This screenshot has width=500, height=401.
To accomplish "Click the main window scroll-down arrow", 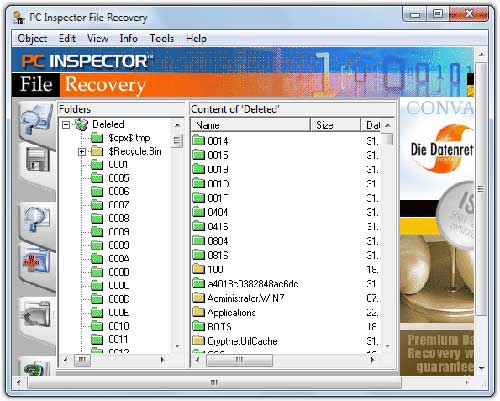I will point(481,368).
